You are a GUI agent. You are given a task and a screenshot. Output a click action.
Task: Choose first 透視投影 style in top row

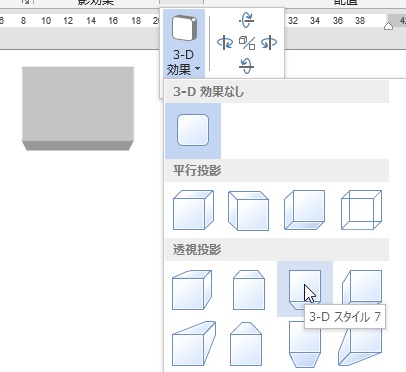point(192,290)
